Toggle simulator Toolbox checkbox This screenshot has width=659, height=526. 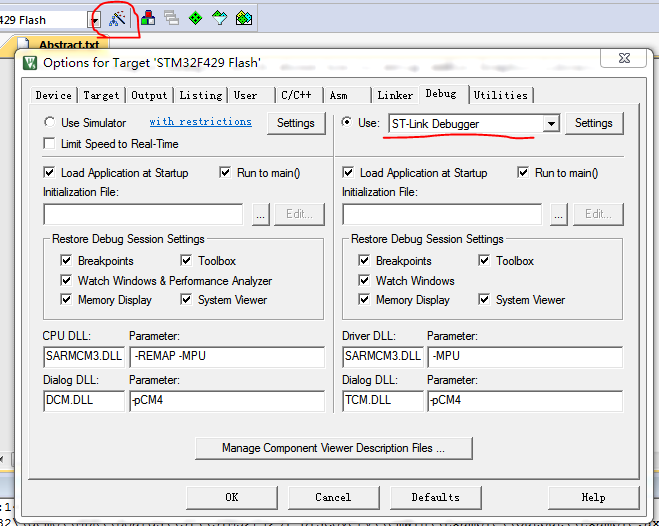[186, 260]
